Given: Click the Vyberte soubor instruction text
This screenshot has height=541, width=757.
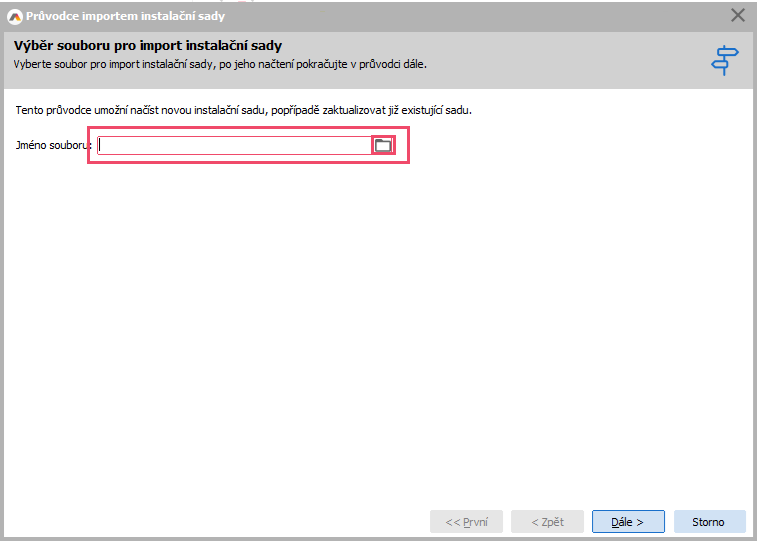Looking at the screenshot, I should point(220,64).
